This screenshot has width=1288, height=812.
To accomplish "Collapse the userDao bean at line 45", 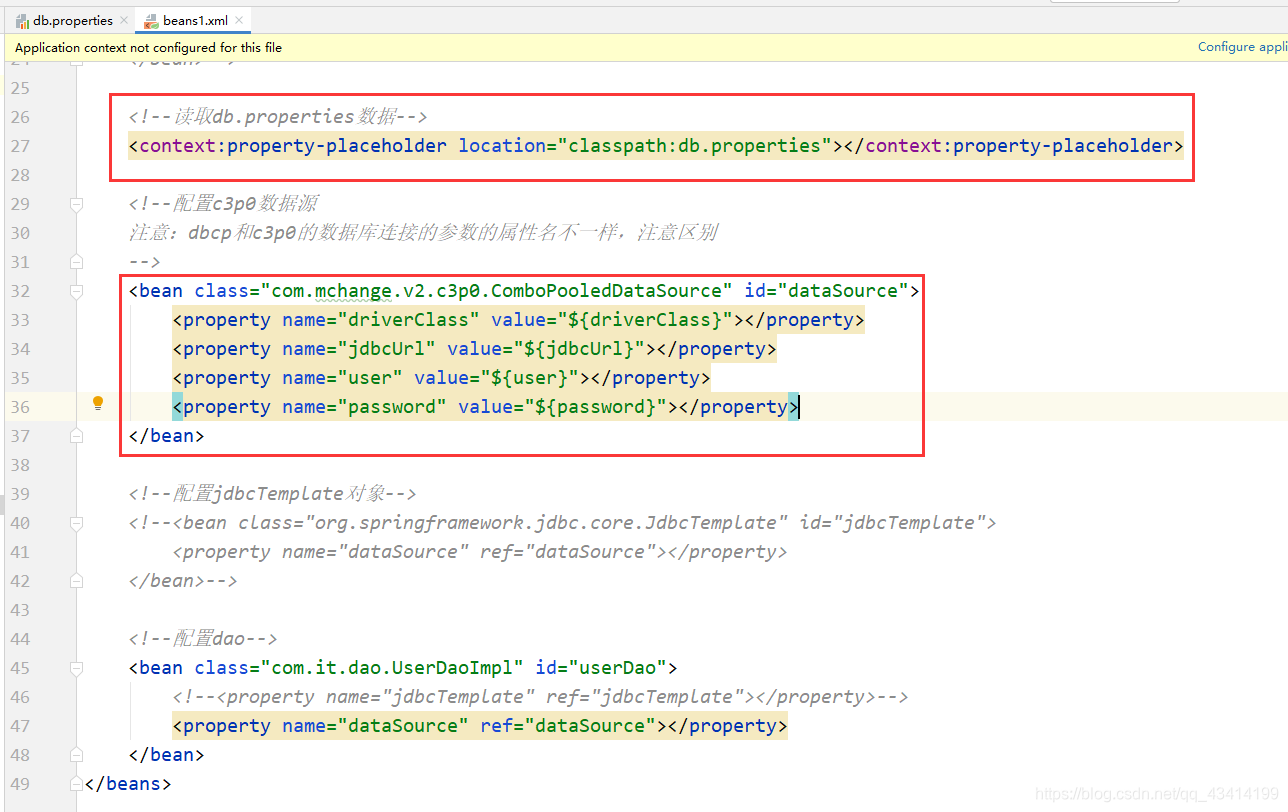I will point(76,668).
